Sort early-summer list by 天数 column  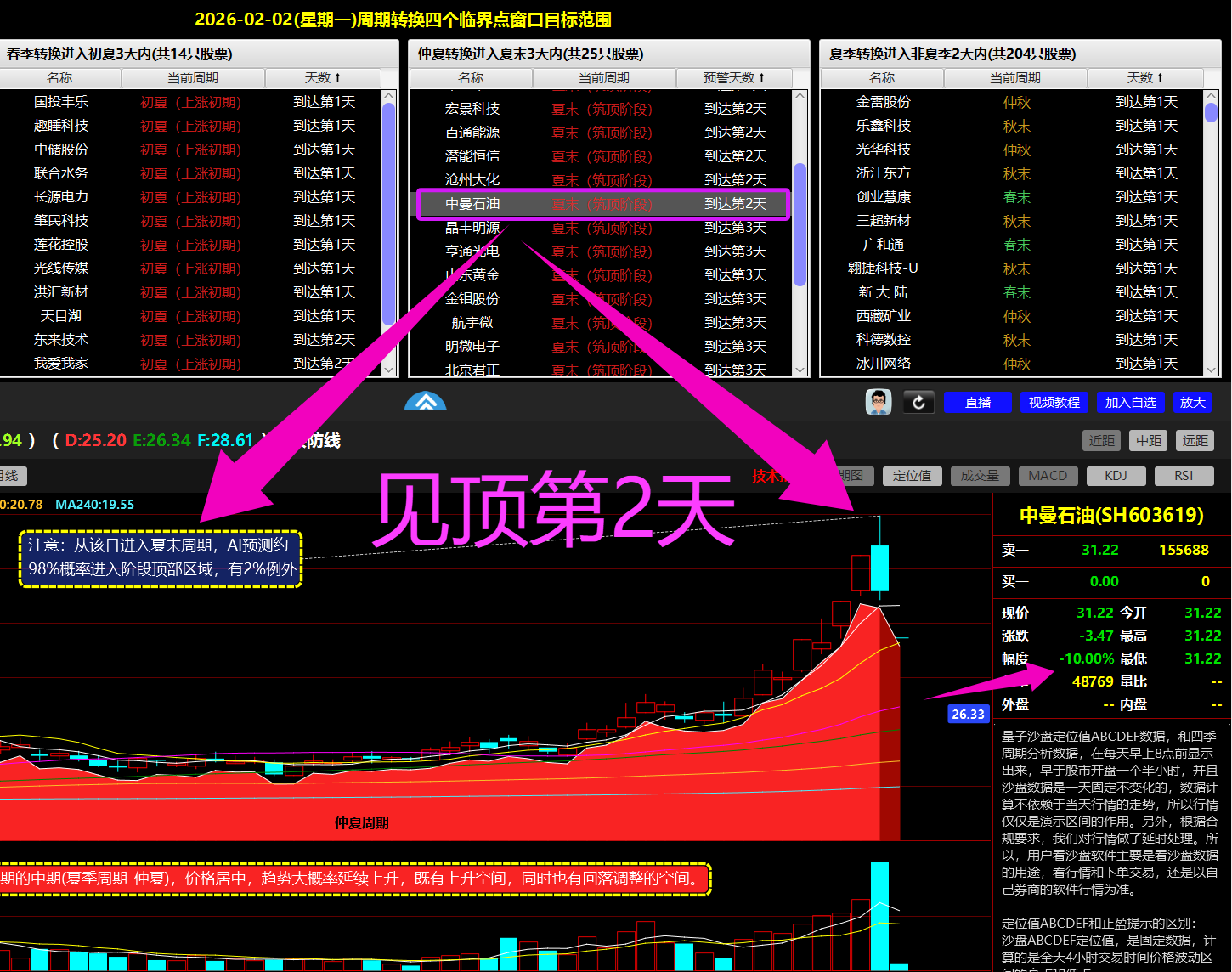[x=322, y=78]
